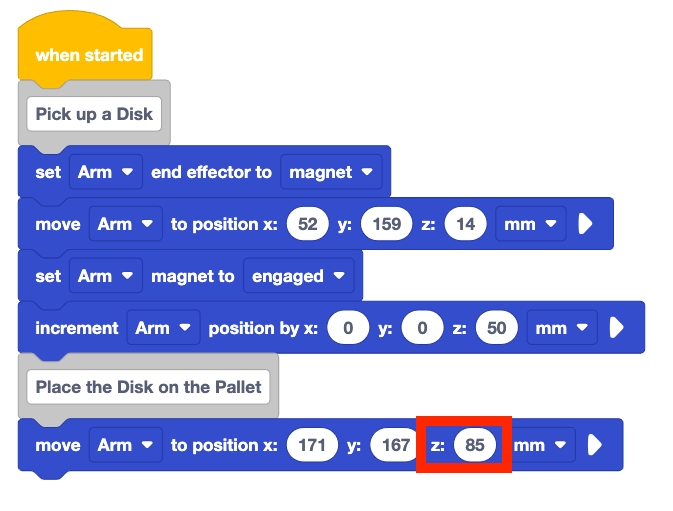Open mm units dropdown in first move block
The height and width of the screenshot is (511, 673).
(531, 224)
